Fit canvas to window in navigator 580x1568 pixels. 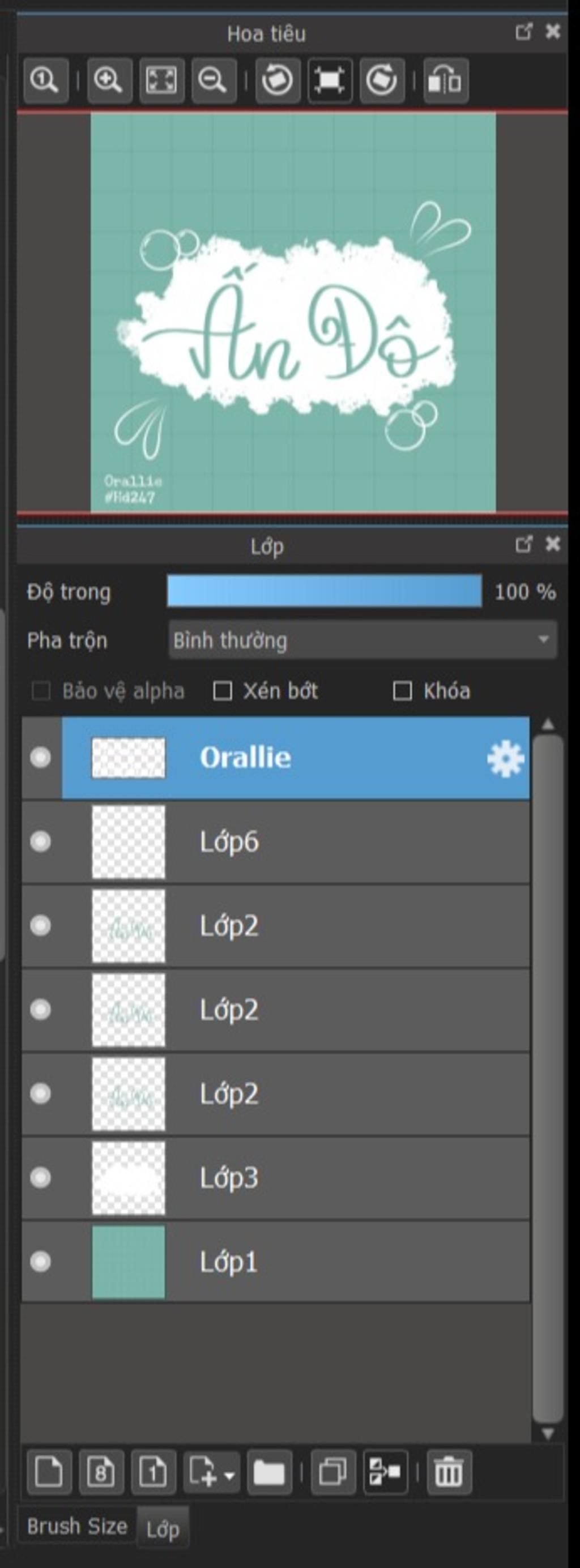click(162, 80)
